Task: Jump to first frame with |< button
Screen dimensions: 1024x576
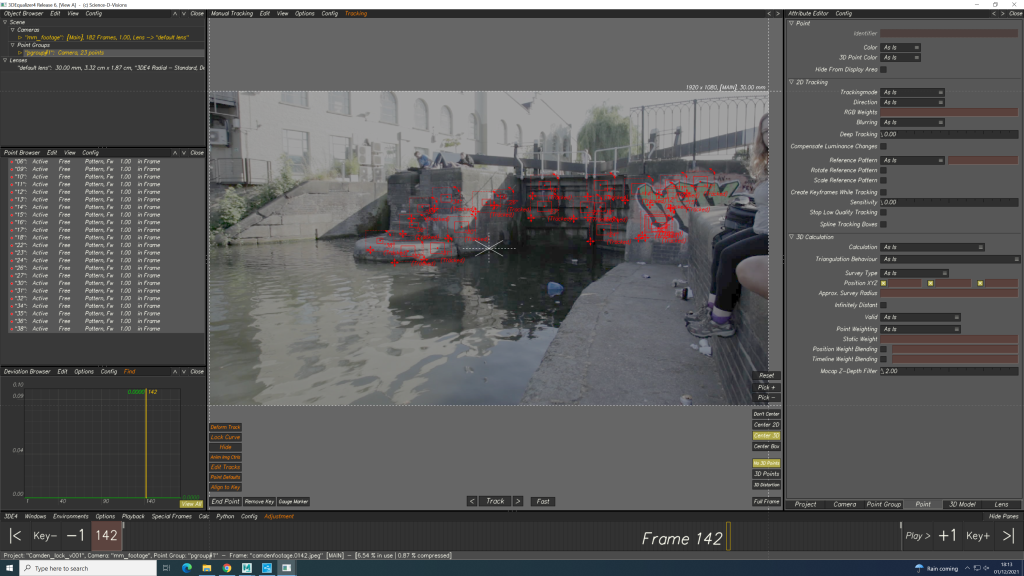Action: click(16, 536)
